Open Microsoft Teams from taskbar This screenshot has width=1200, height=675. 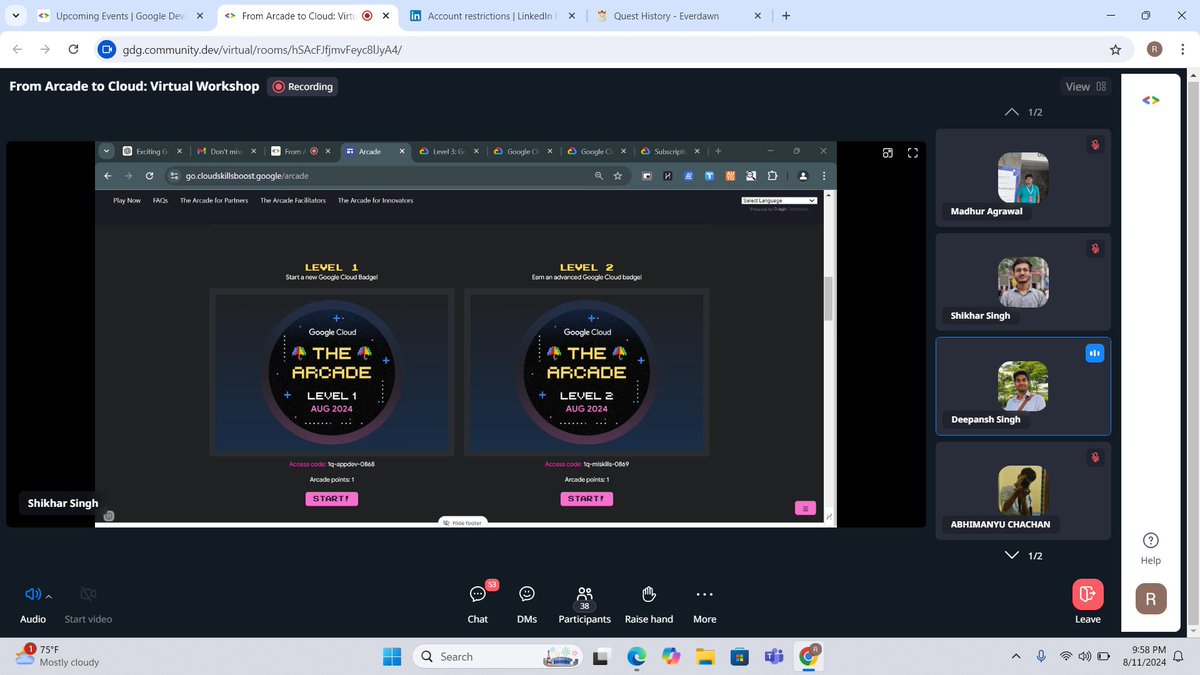pyautogui.click(x=772, y=656)
